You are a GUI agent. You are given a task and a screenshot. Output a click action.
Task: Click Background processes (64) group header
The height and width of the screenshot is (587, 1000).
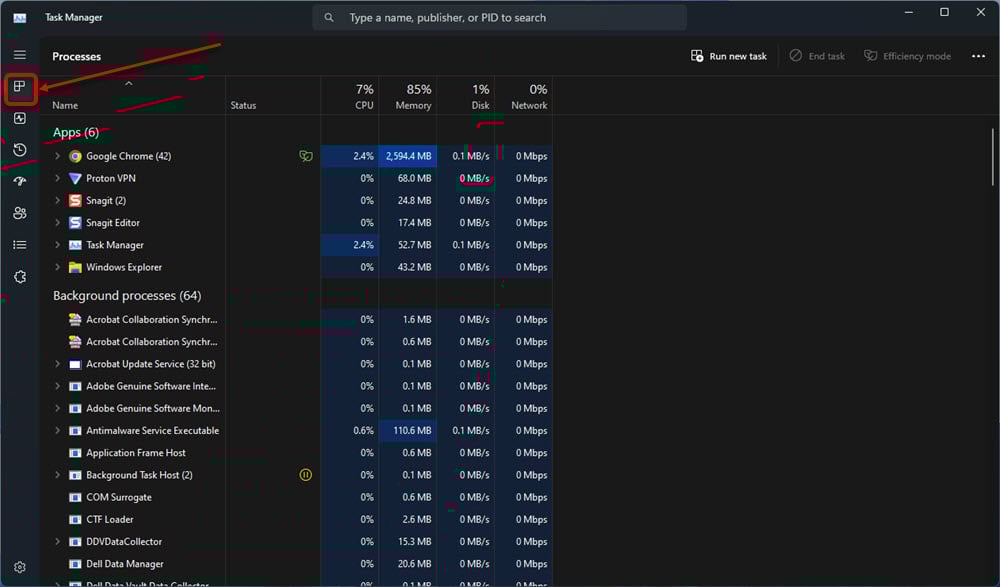coord(127,296)
